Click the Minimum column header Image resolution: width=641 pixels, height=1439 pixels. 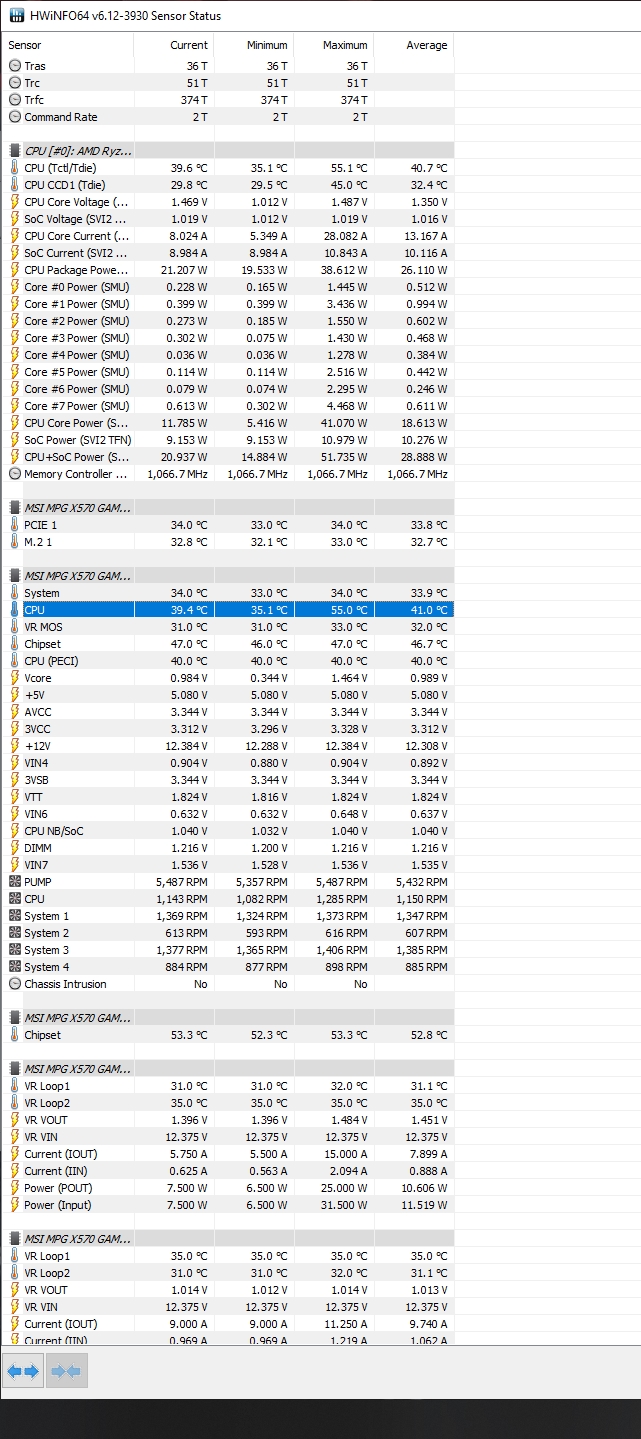(x=254, y=45)
